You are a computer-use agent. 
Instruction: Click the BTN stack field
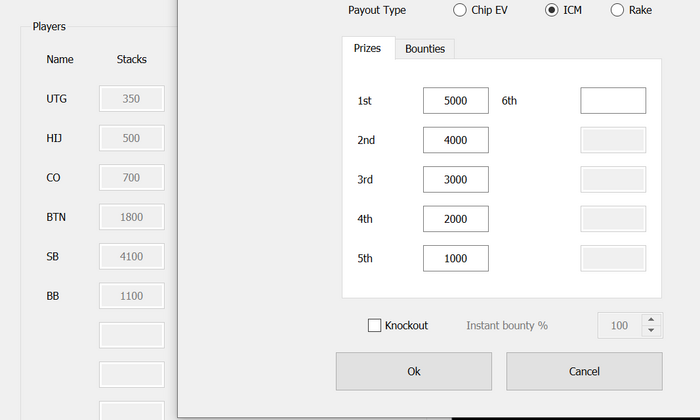tap(131, 217)
